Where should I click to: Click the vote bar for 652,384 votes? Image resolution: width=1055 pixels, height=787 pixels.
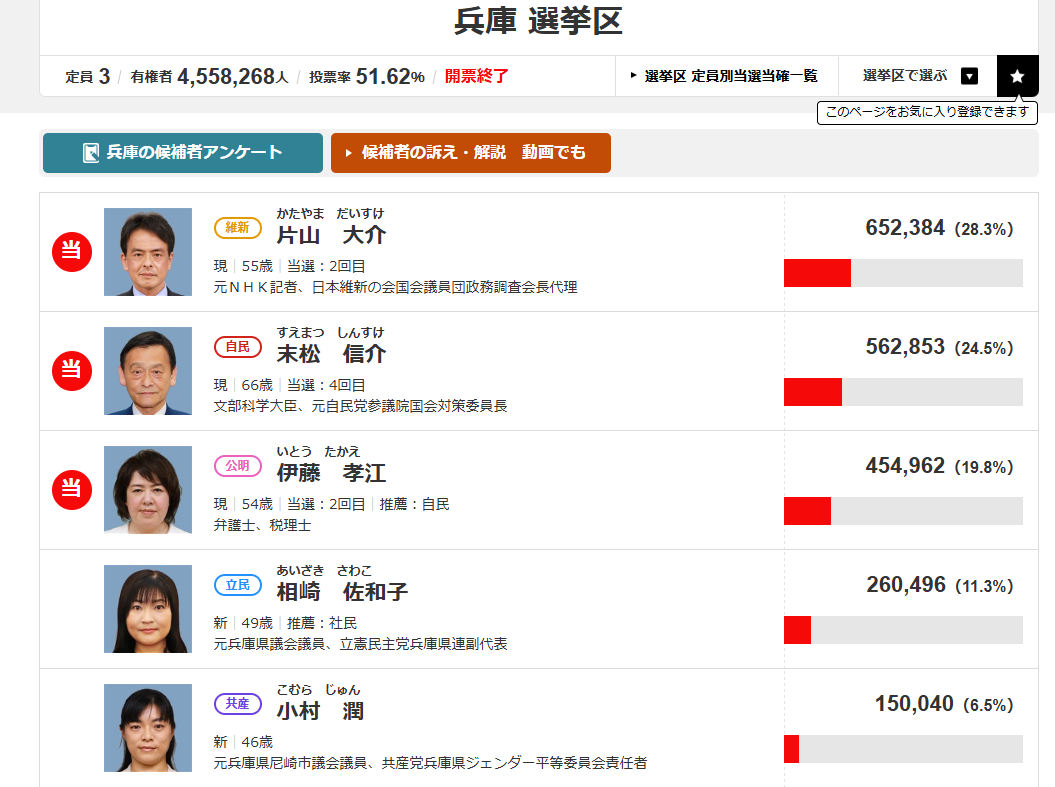[904, 273]
